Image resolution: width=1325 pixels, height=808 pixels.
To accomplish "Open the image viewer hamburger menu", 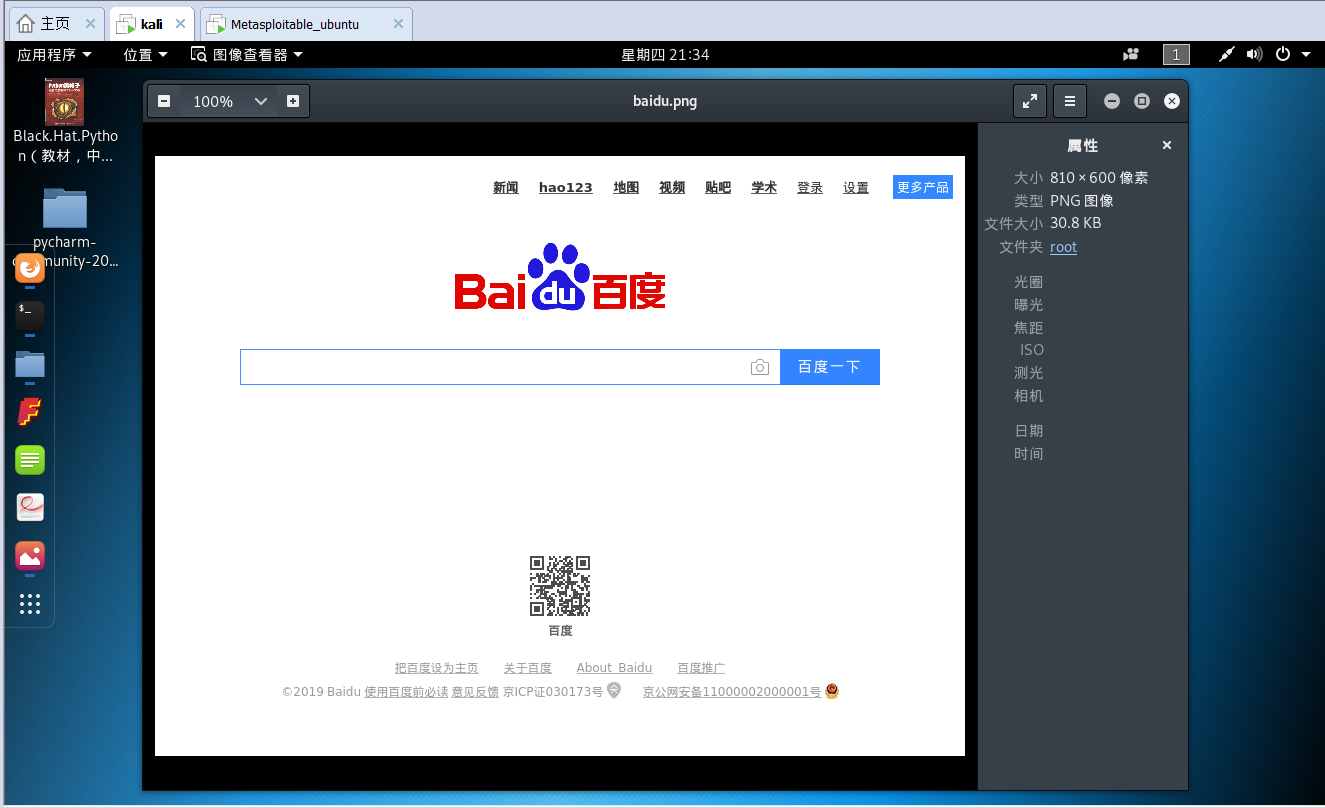I will point(1070,101).
